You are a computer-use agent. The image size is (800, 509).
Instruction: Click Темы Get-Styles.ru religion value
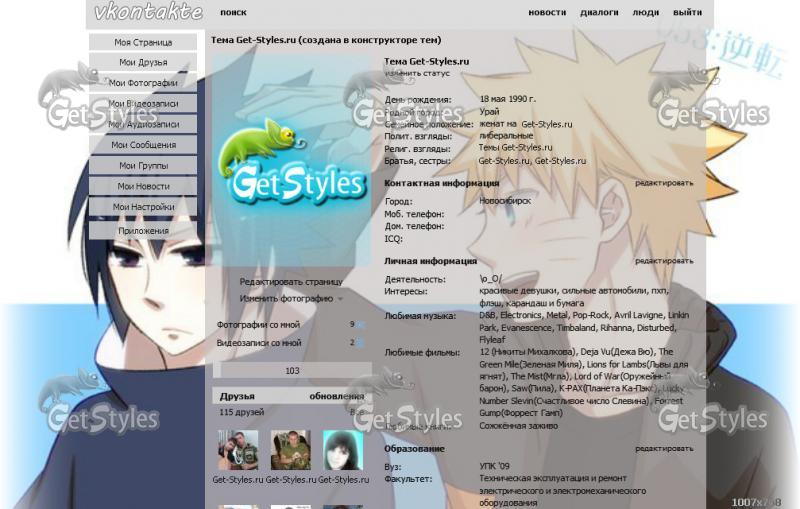515,147
